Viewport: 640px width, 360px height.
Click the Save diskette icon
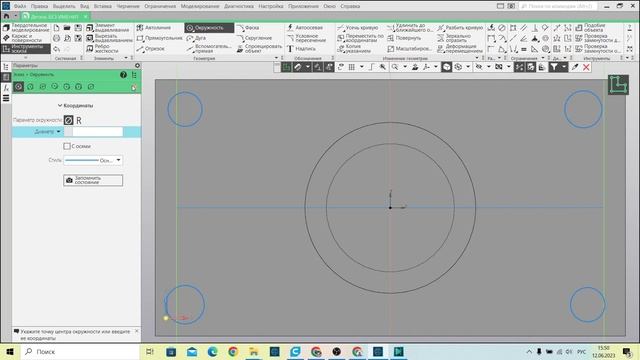[78, 28]
